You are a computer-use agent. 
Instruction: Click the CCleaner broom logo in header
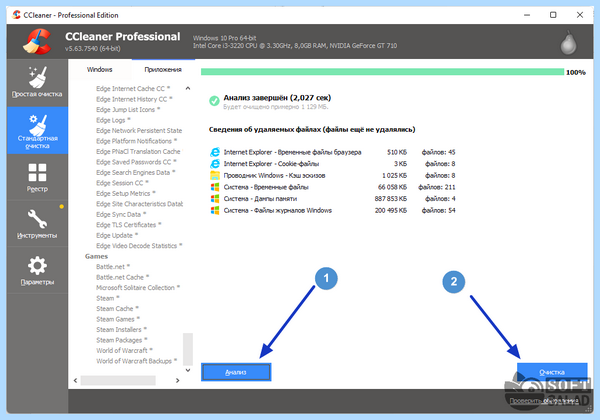(x=37, y=41)
